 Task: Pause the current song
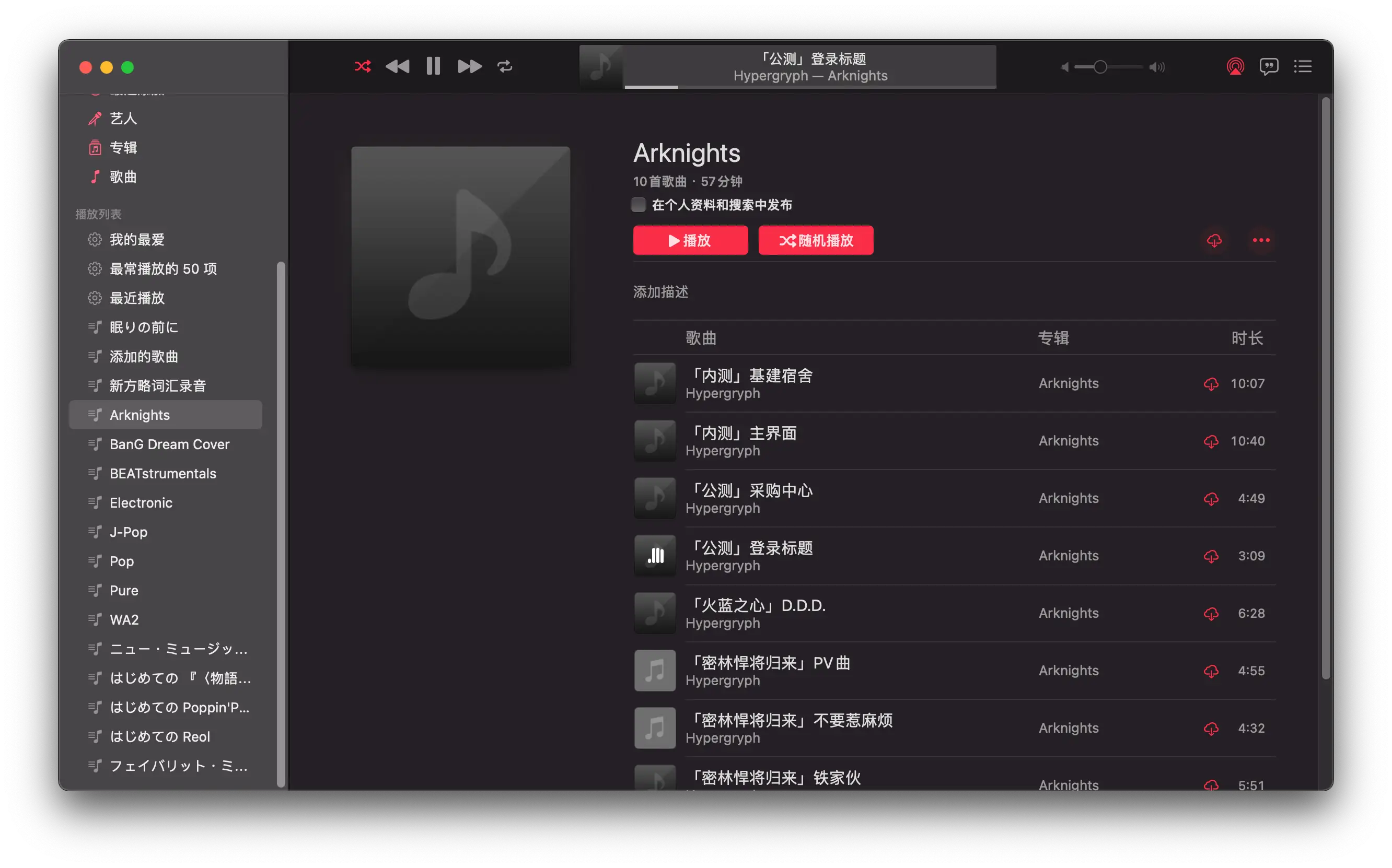434,67
